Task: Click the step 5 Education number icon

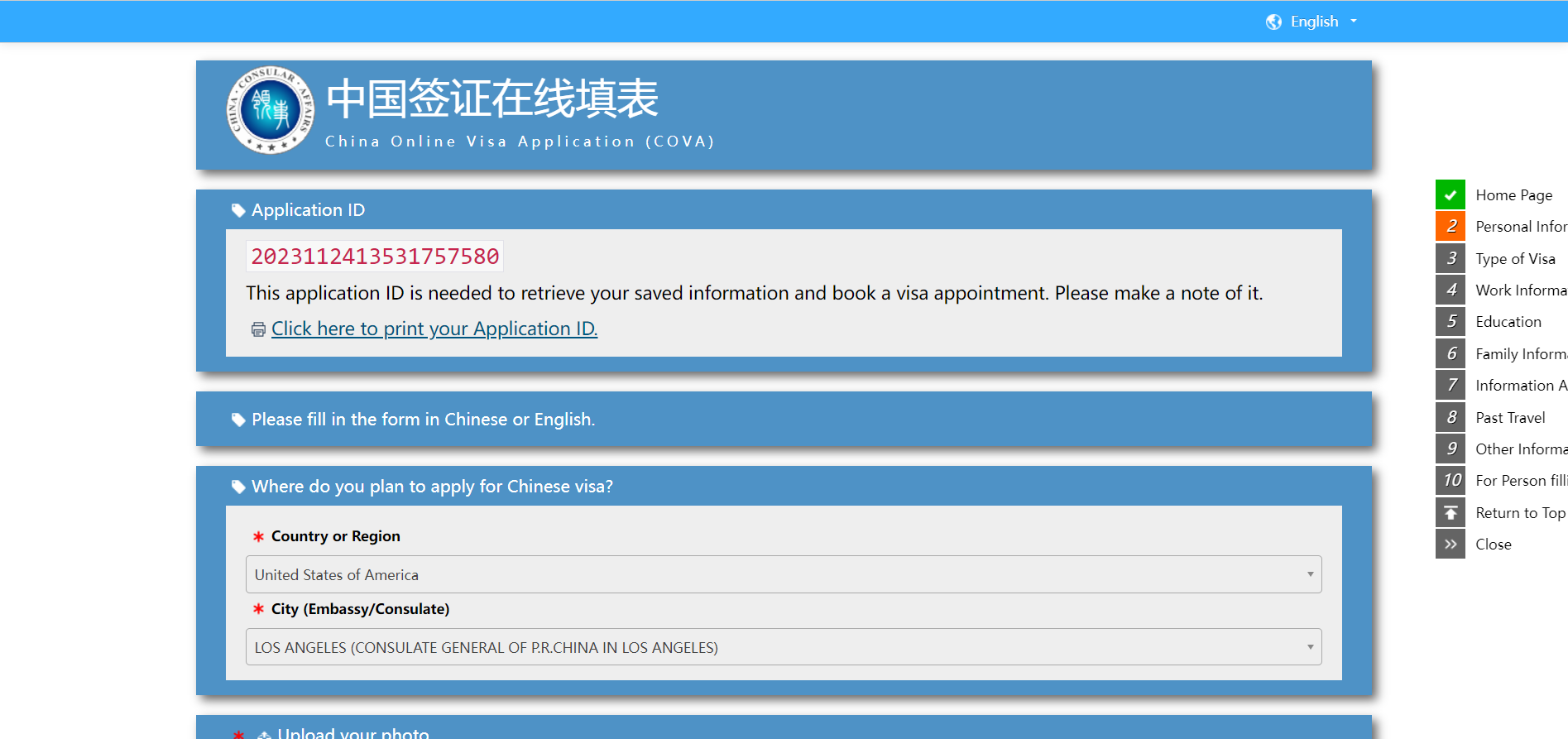Action: pyautogui.click(x=1450, y=322)
